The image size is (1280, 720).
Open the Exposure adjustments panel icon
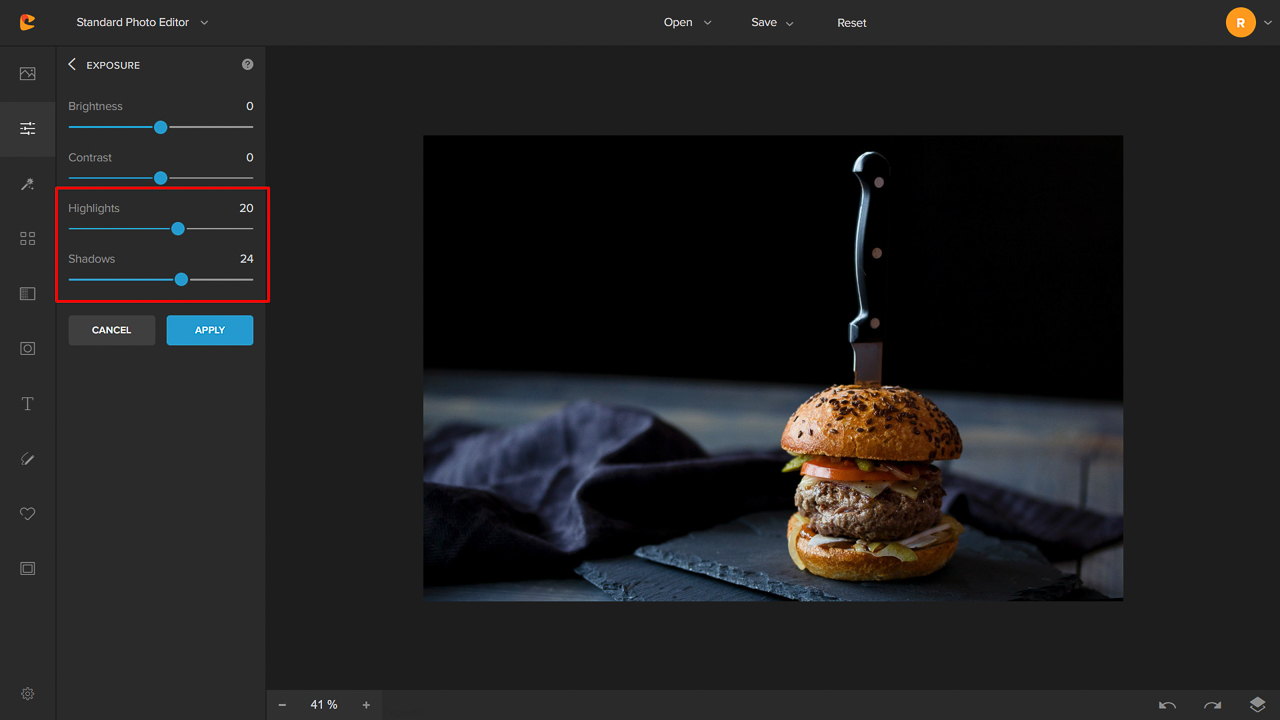point(27,129)
